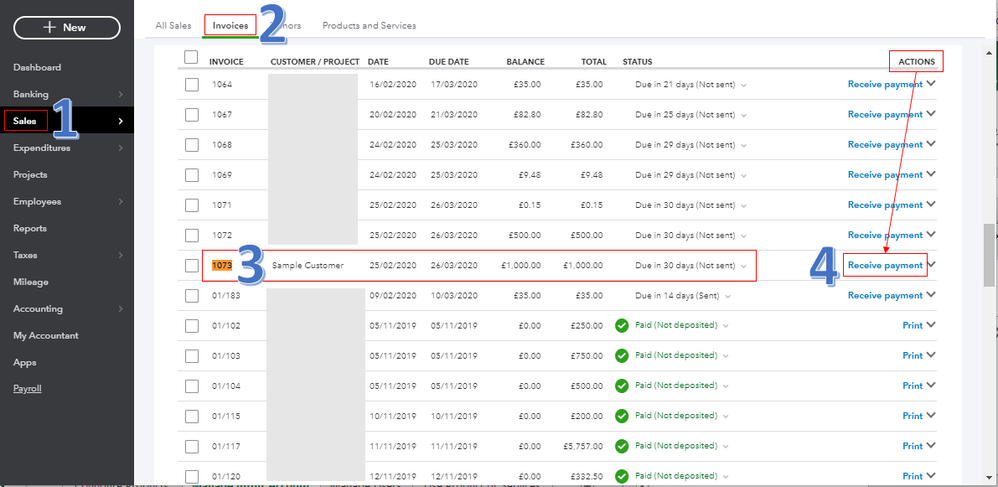Open actions dropdown arrow for invoice 1072
This screenshot has width=998, height=487.
click(931, 234)
